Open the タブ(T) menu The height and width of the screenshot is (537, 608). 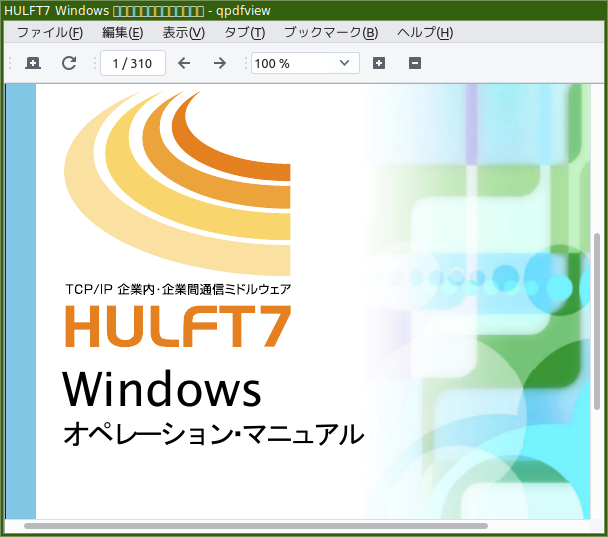pos(245,33)
